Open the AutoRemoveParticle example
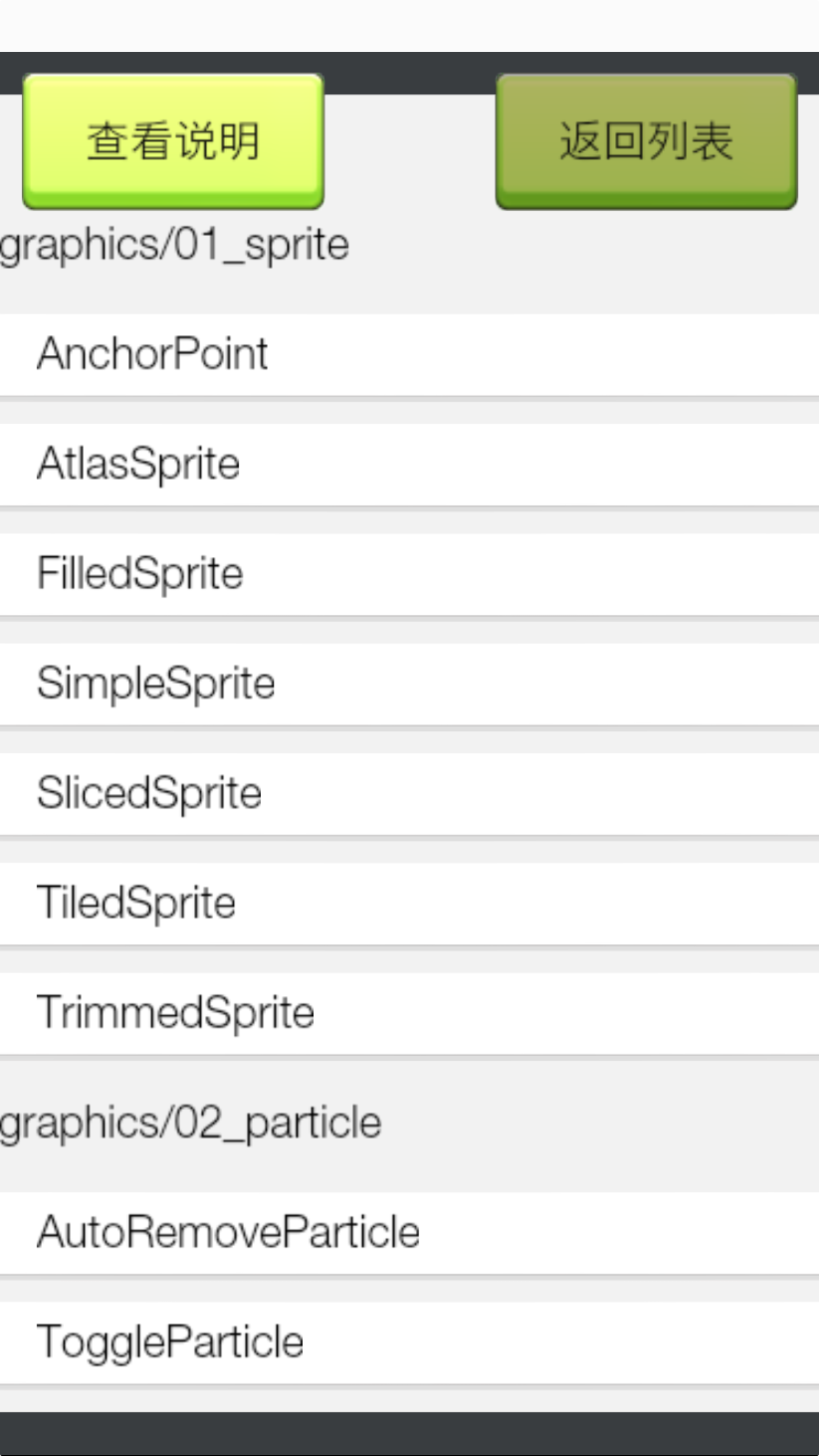Viewport: 819px width, 1456px height. (229, 1232)
